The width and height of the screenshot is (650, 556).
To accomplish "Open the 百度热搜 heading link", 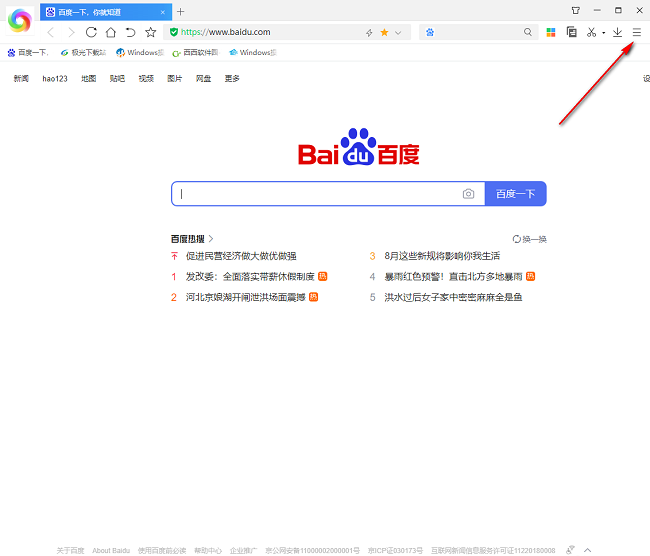I will [192, 239].
